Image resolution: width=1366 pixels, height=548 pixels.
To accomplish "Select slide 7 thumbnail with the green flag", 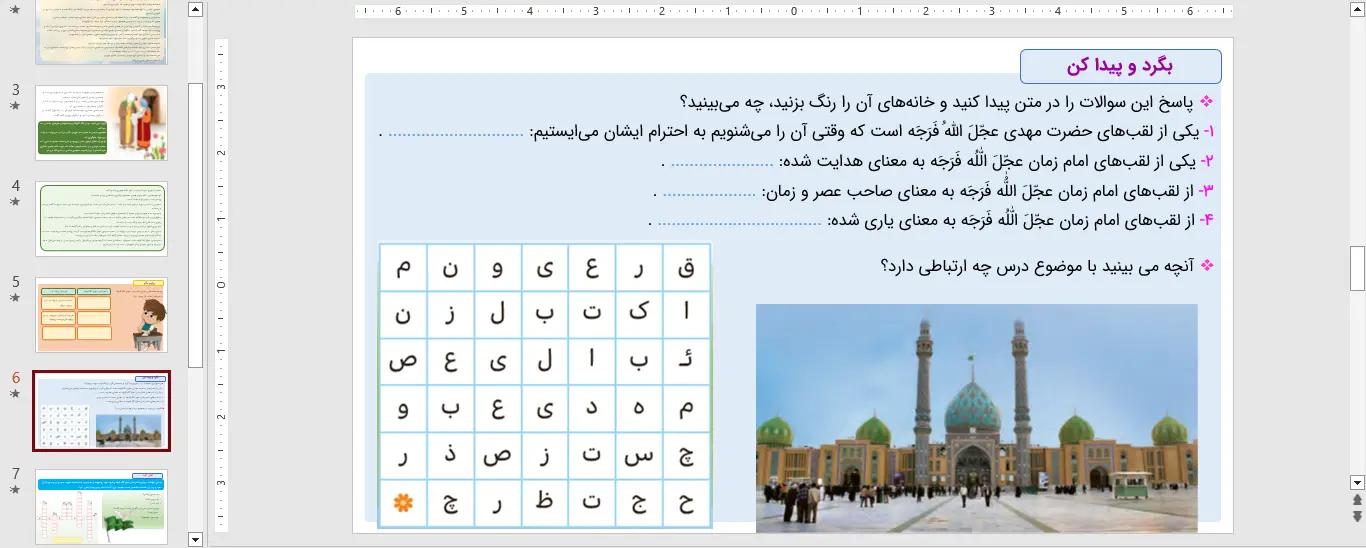I will (101, 507).
